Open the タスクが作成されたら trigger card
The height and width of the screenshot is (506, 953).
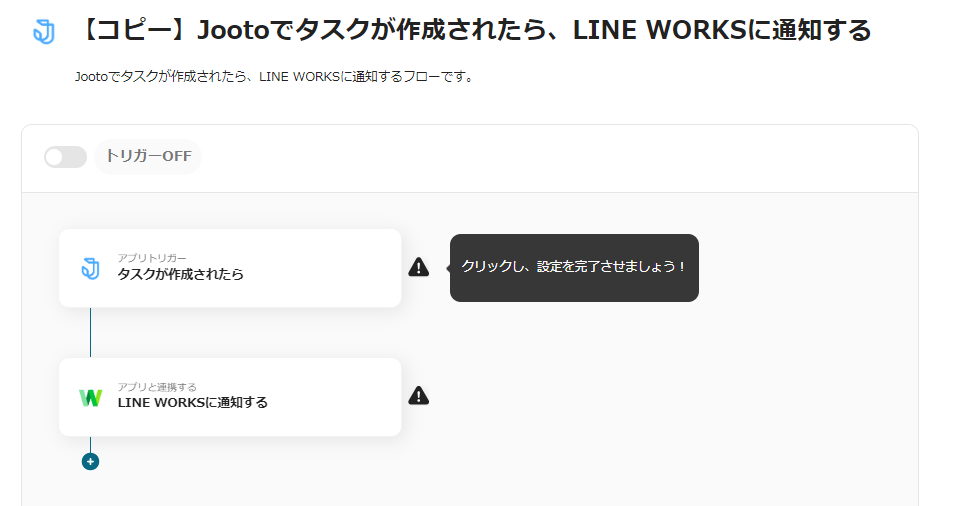point(230,268)
